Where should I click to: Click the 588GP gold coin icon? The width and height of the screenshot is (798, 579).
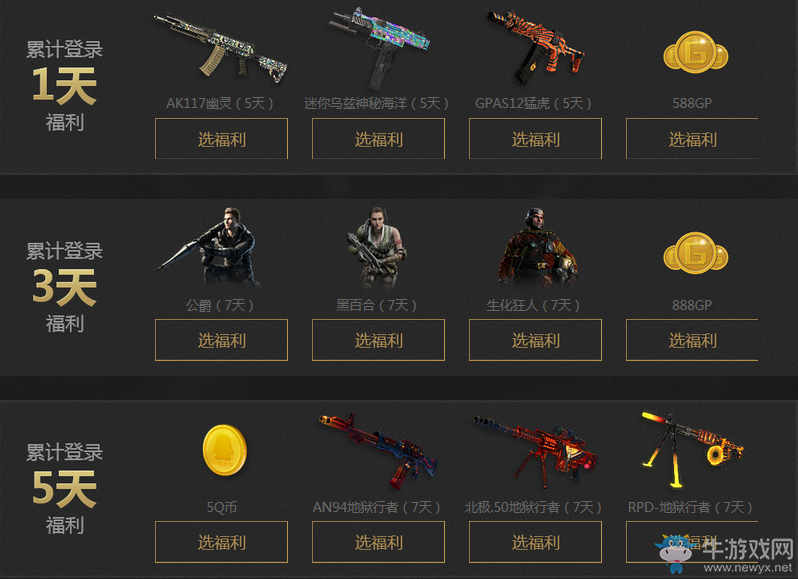pos(696,52)
